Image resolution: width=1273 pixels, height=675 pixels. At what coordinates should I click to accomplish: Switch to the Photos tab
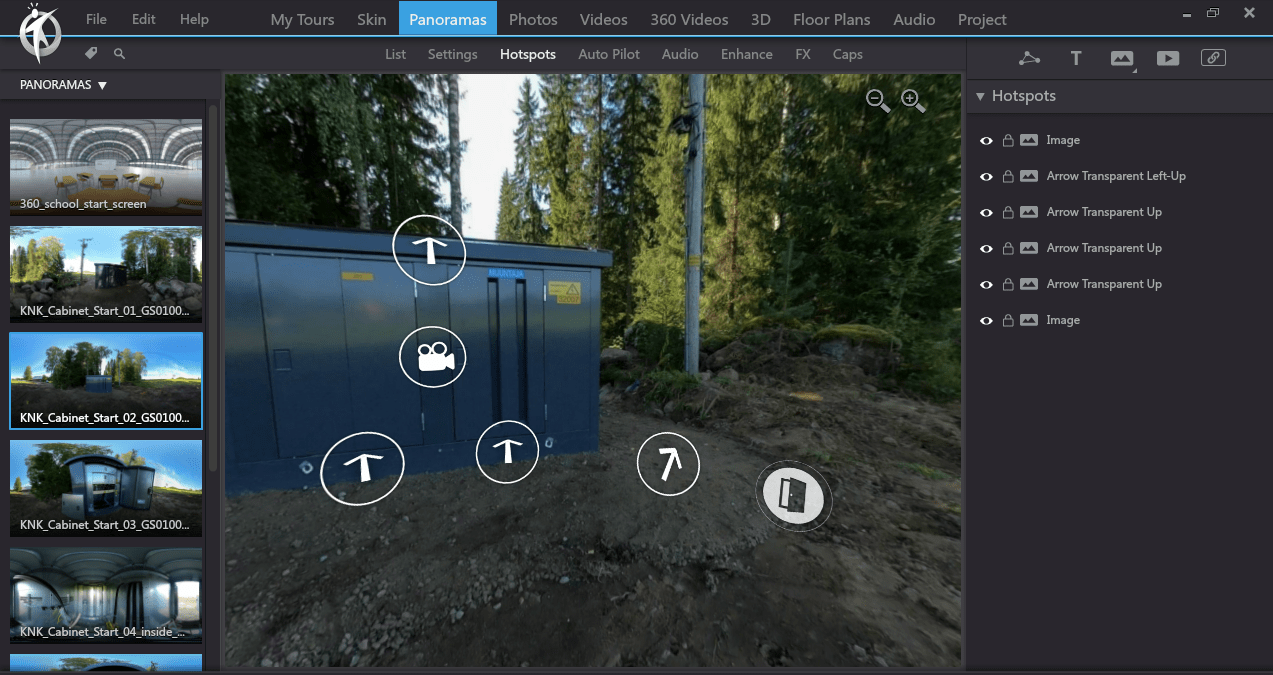point(533,19)
